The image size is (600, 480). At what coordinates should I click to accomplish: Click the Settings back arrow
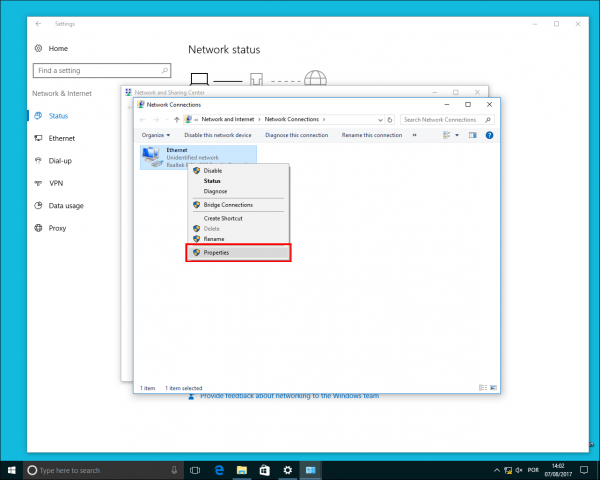coord(38,24)
